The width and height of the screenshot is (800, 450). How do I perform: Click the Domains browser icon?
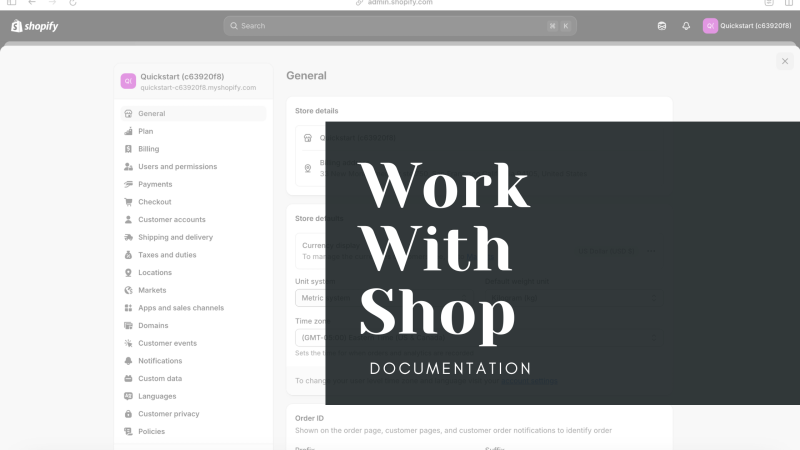pos(128,326)
